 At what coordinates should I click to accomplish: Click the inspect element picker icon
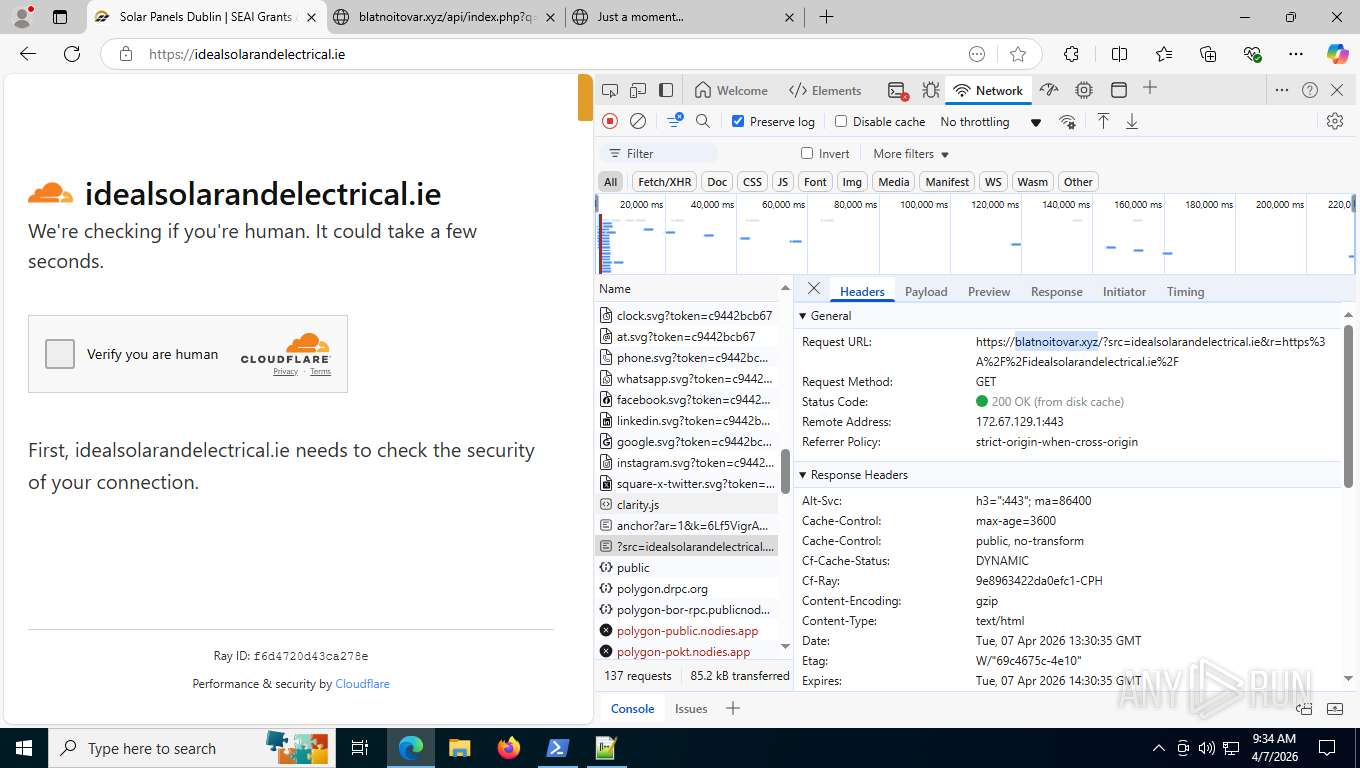click(610, 90)
